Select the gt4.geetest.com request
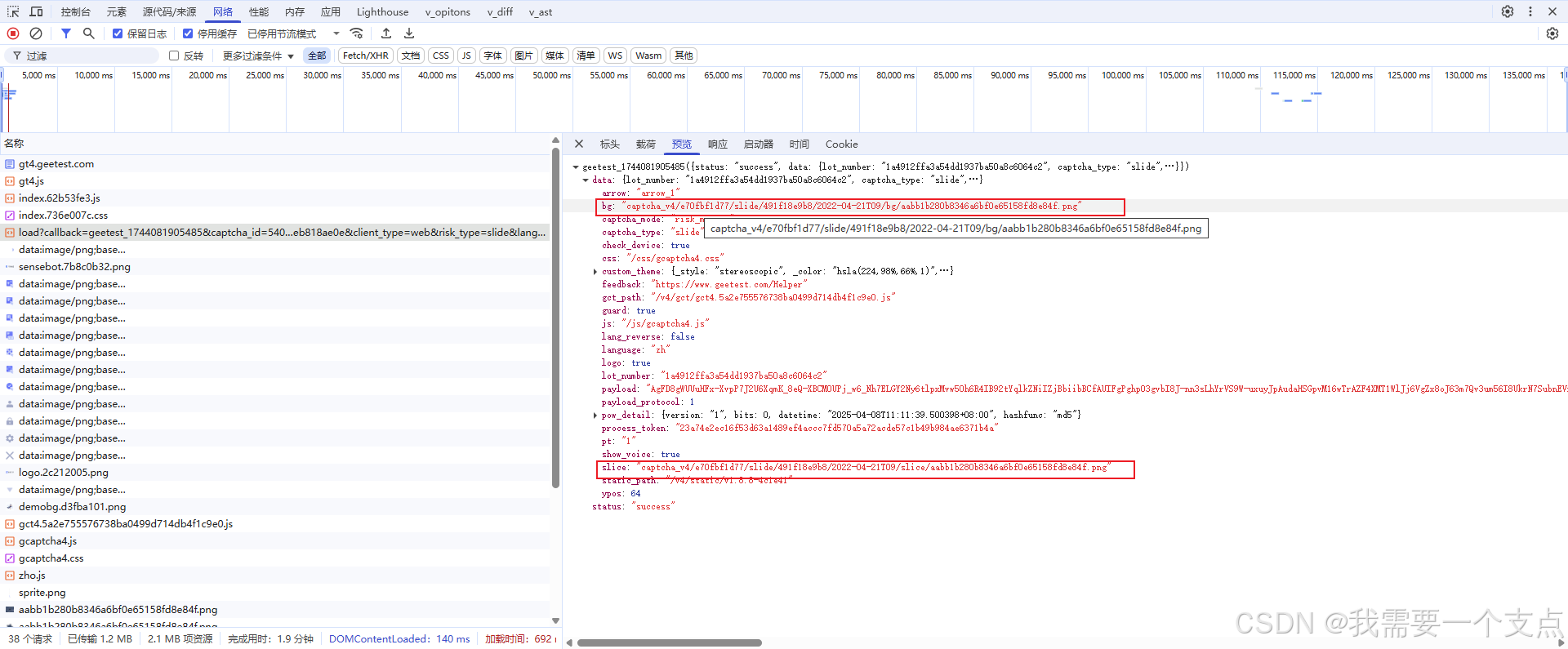The height and width of the screenshot is (649, 1568). click(274, 164)
